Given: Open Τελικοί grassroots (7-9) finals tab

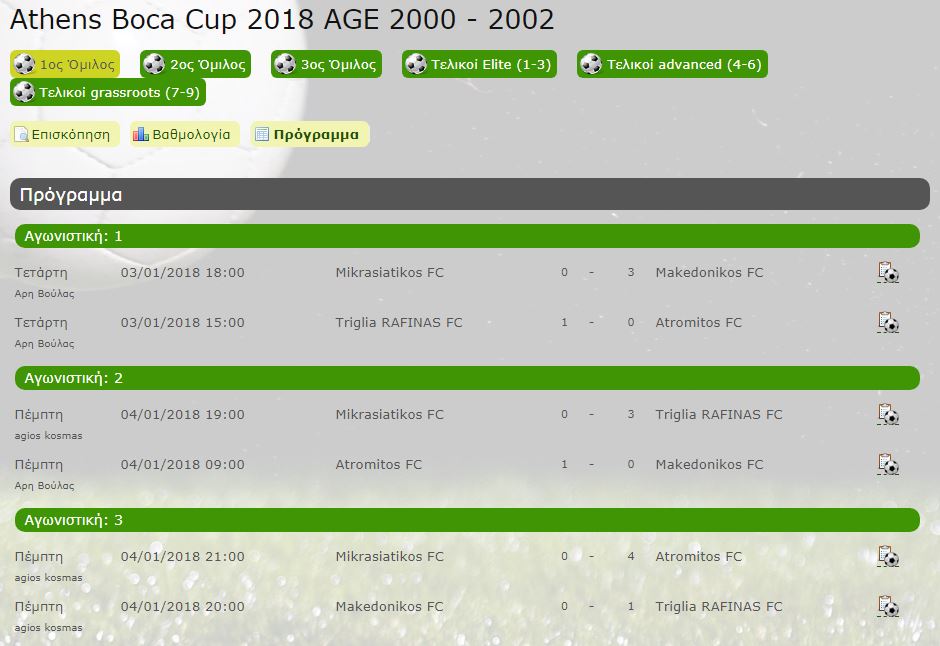Looking at the screenshot, I should 108,92.
